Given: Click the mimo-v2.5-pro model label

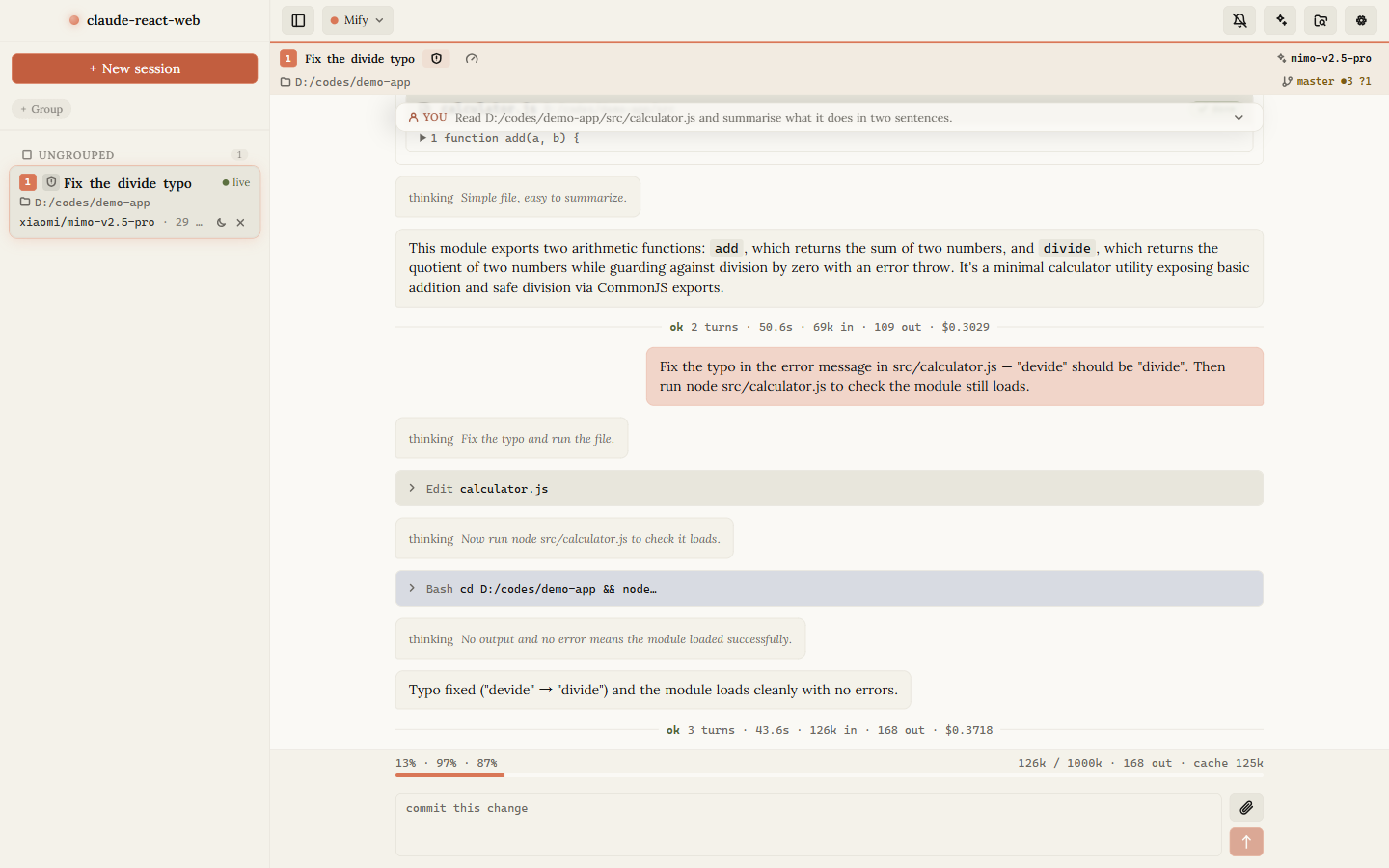Looking at the screenshot, I should [1331, 59].
